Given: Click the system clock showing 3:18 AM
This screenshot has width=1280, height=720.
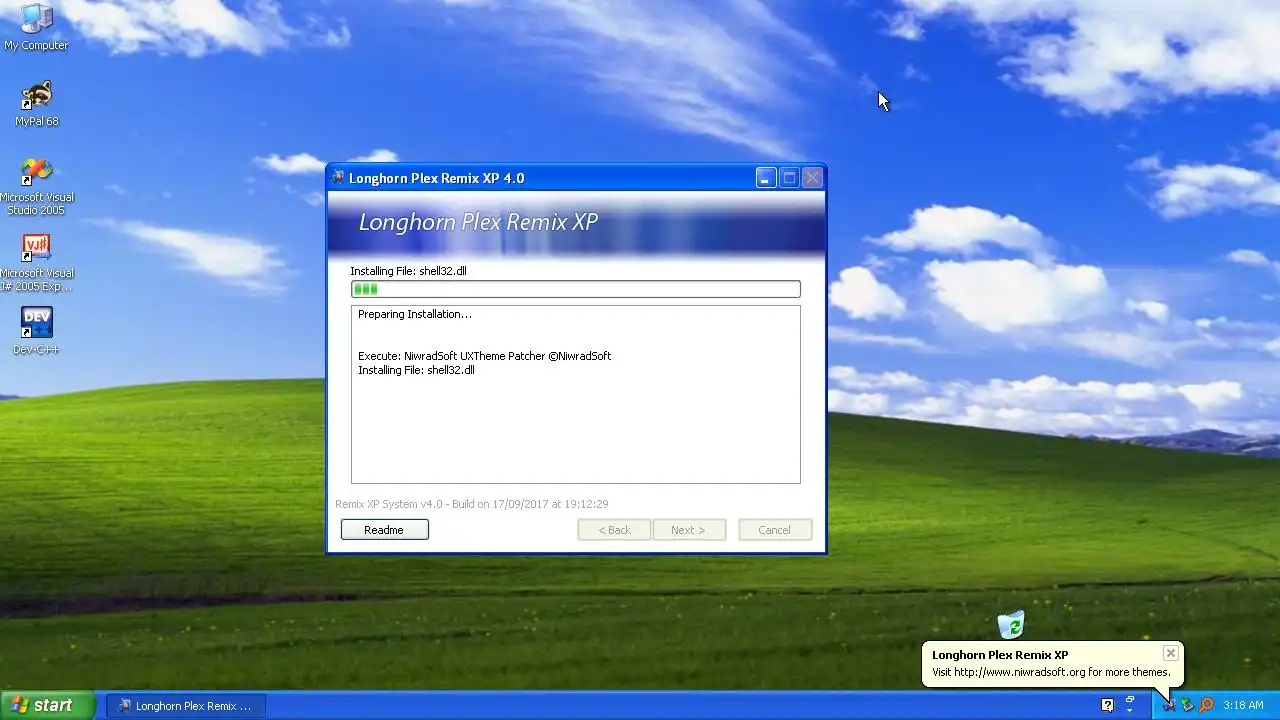Looking at the screenshot, I should click(1243, 705).
